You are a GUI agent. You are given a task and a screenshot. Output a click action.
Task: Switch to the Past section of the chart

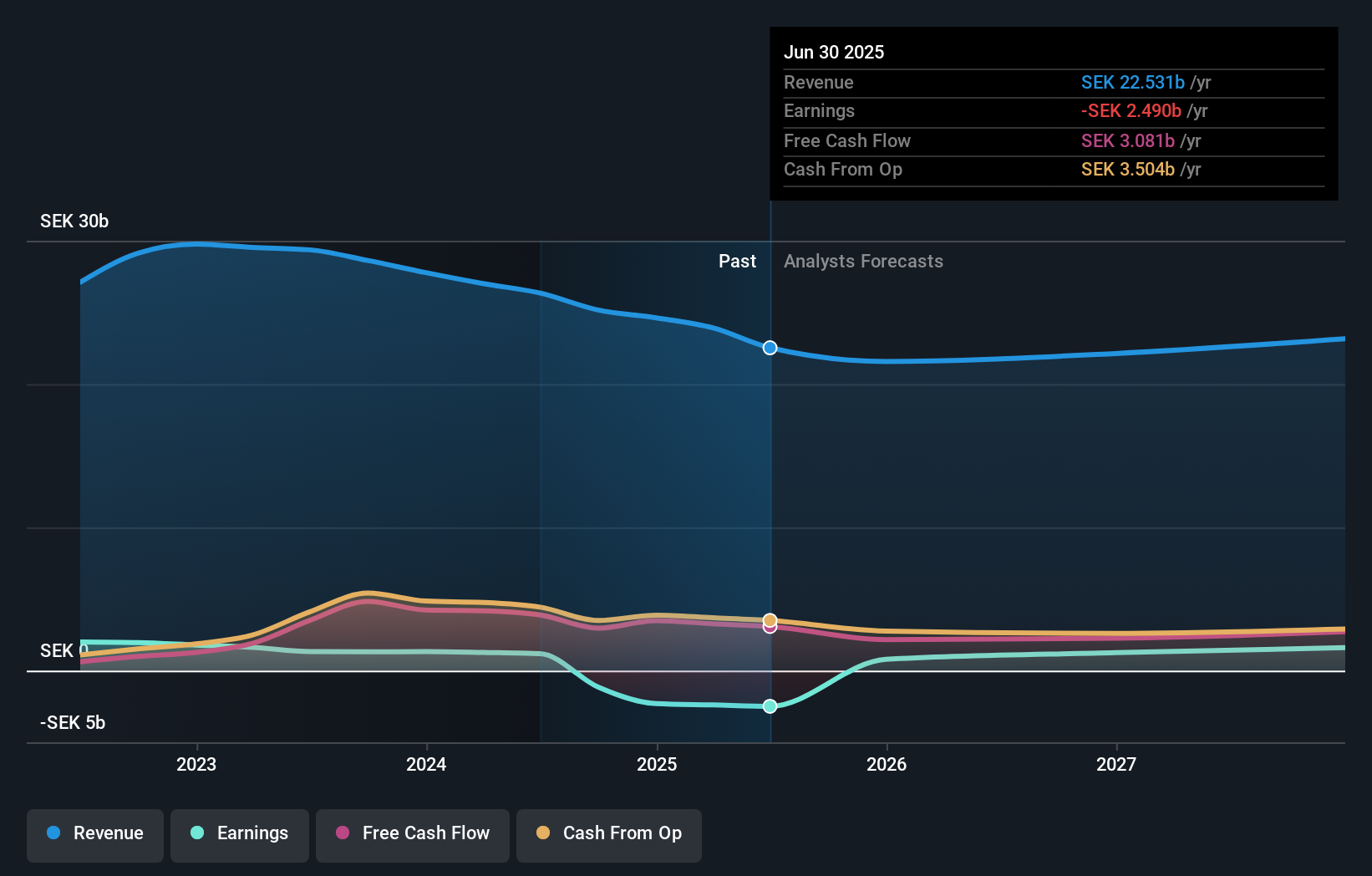pyautogui.click(x=737, y=261)
